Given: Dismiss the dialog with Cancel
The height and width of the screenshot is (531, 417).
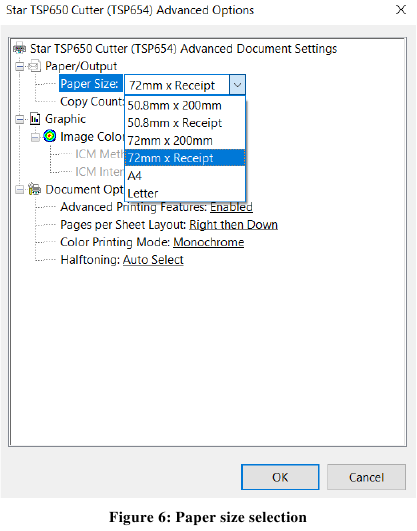Looking at the screenshot, I should point(366,477).
